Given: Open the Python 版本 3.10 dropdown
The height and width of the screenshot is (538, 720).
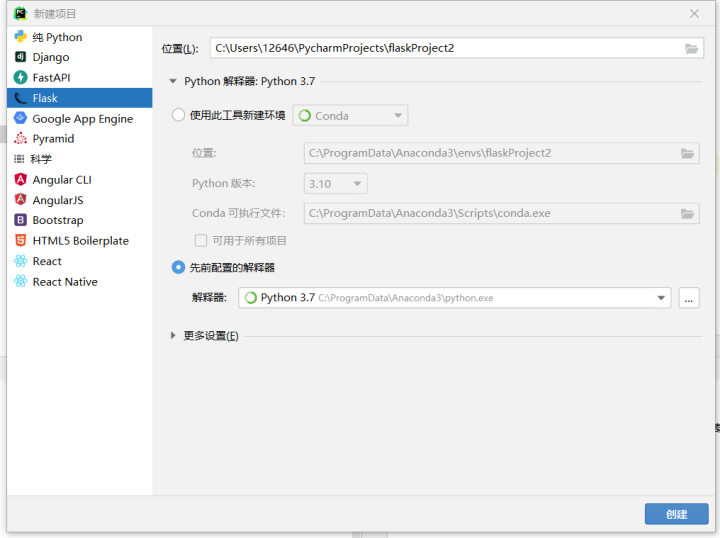Looking at the screenshot, I should click(x=336, y=184).
